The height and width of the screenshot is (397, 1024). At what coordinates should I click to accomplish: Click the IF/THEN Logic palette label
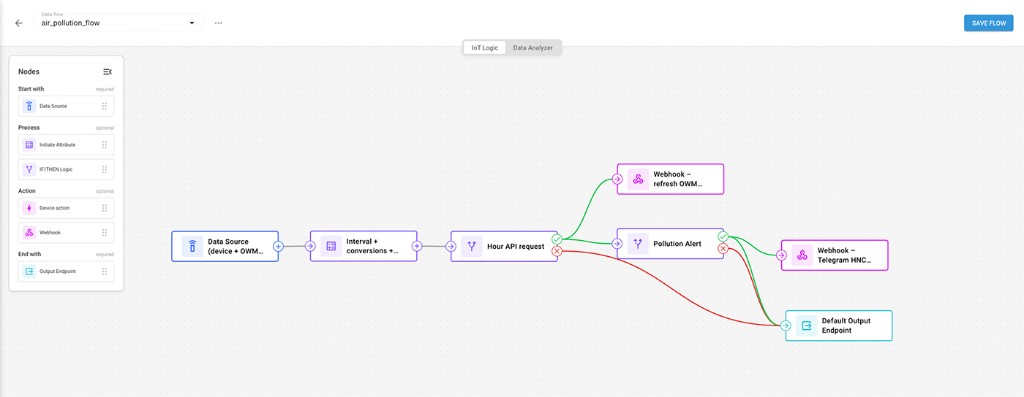coord(56,169)
